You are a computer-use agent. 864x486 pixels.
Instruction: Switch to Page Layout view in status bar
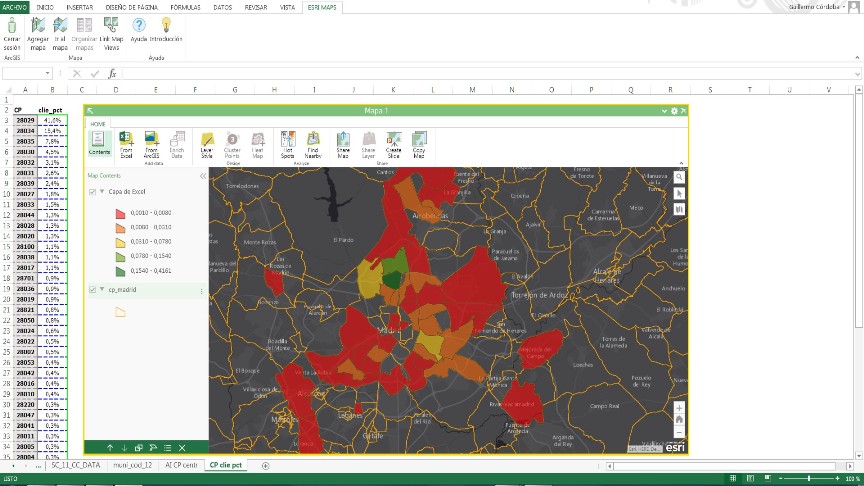coord(749,478)
